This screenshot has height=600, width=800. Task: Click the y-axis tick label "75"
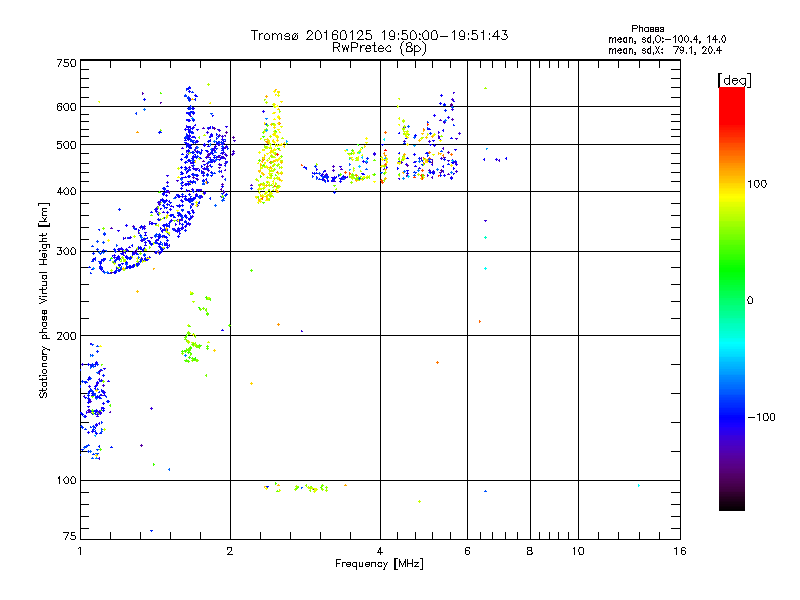coord(70,536)
